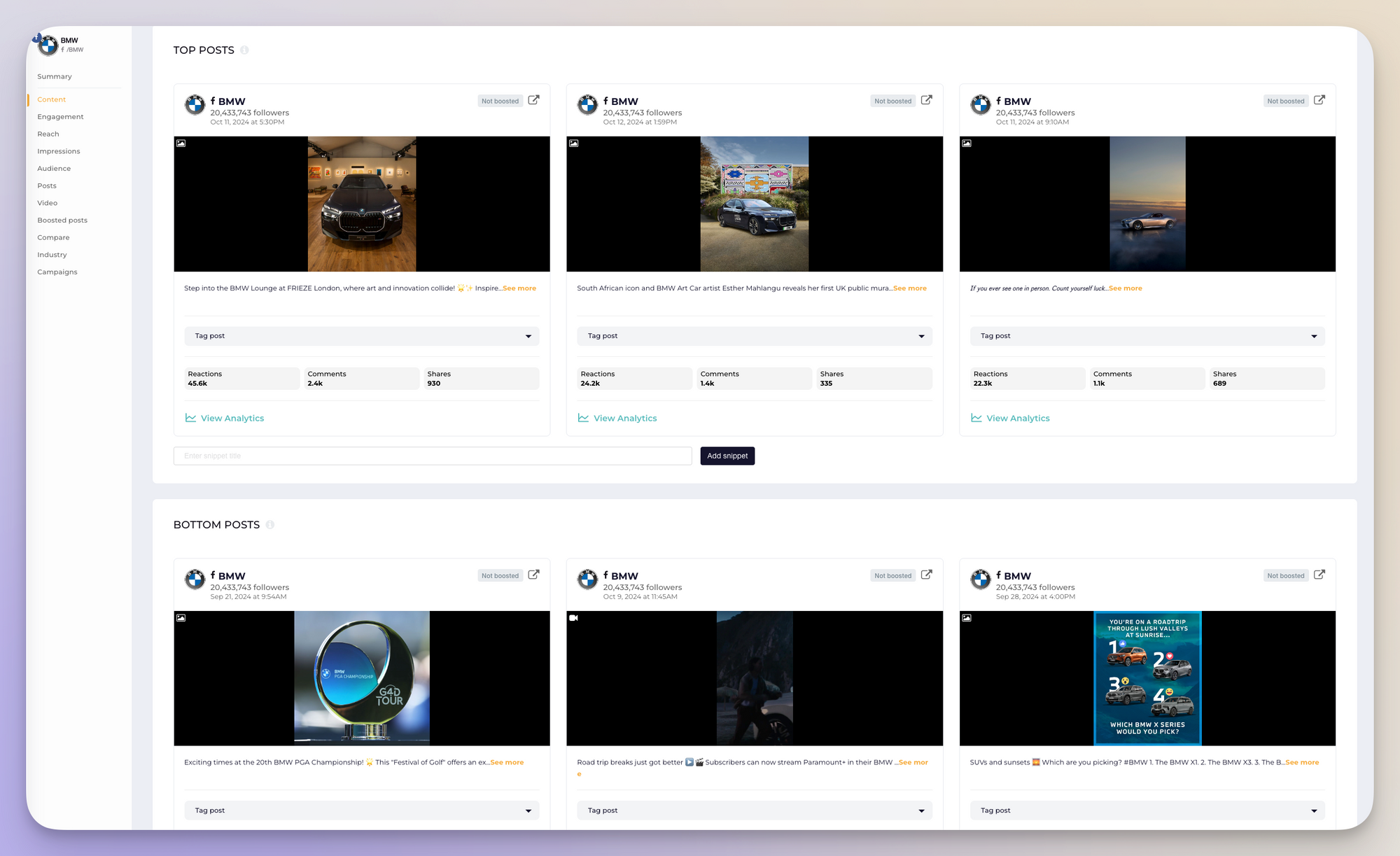Image resolution: width=1400 pixels, height=856 pixels.
Task: Click See more on Esther Mahlangu caption
Action: tap(910, 288)
